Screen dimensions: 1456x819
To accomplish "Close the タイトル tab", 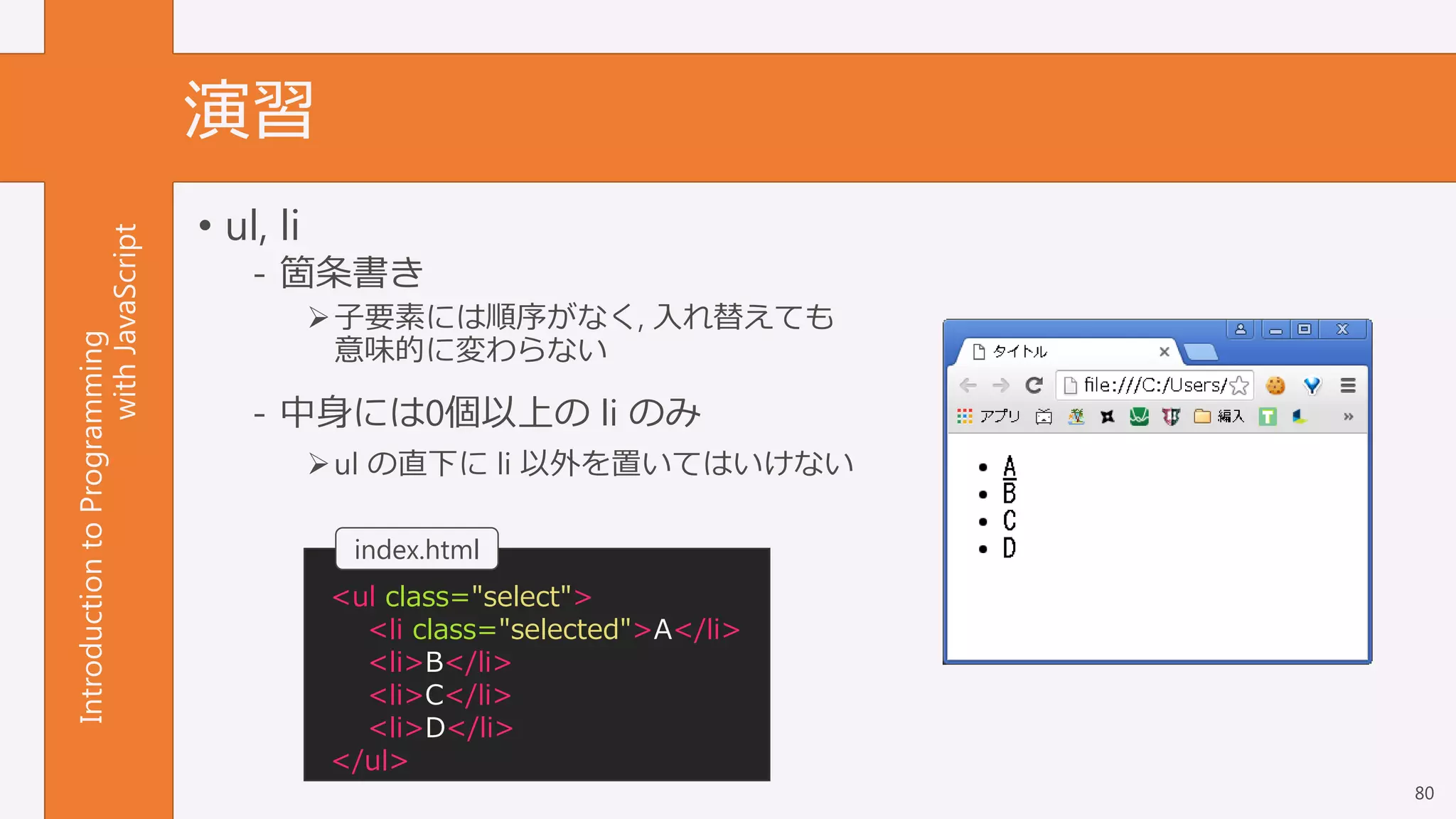I will coord(1165,351).
